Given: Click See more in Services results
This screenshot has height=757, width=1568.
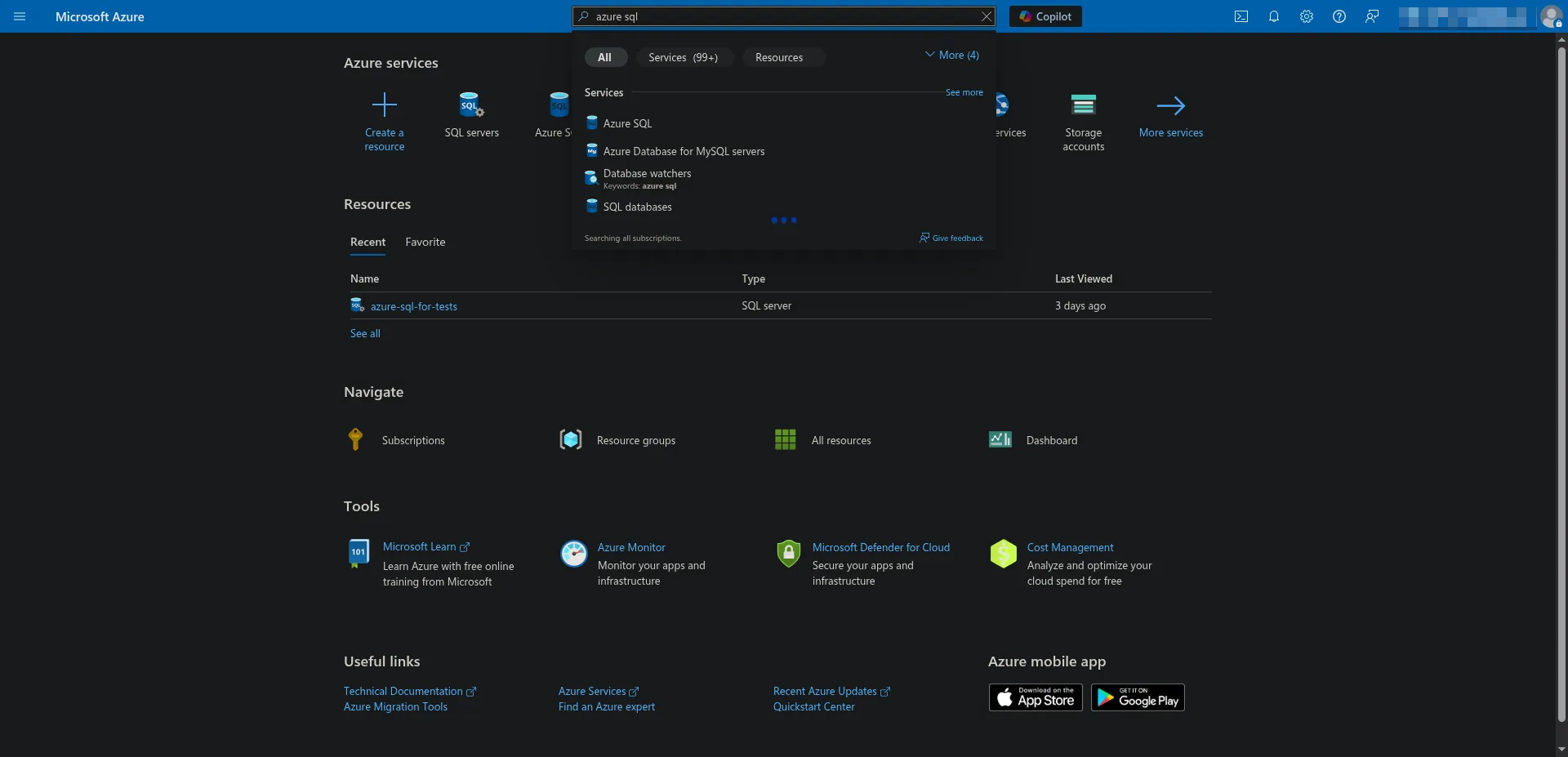Looking at the screenshot, I should (964, 92).
